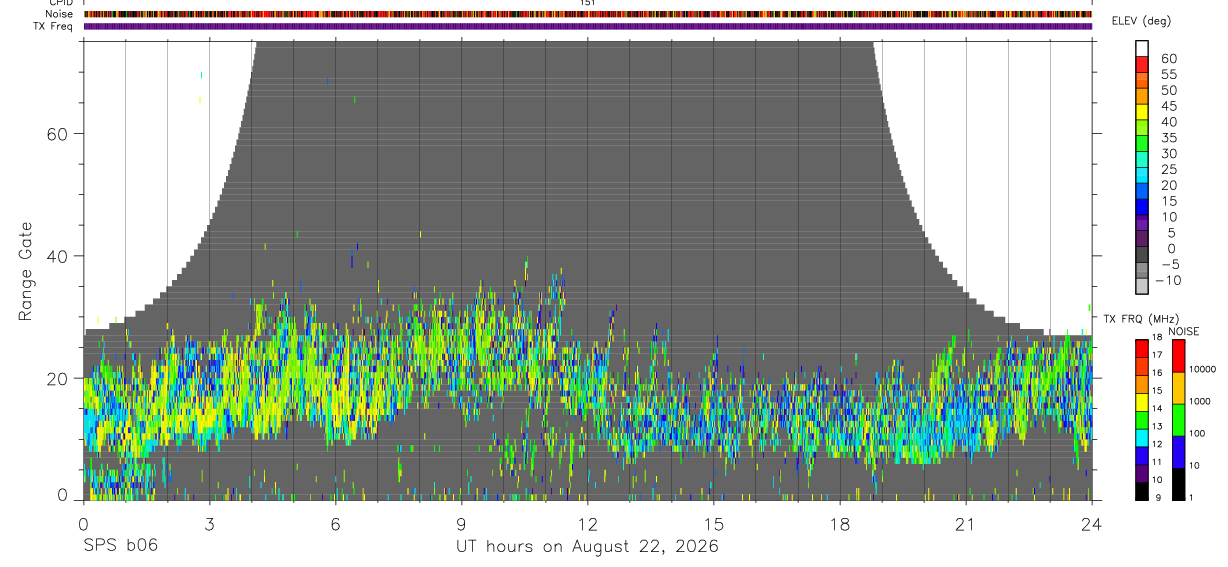
Task: Click the 21 UT hour axis label
Action: [966, 525]
